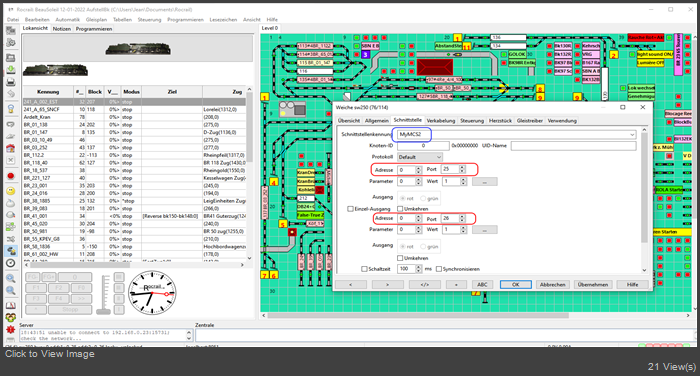The height and width of the screenshot is (376, 700).
Task: Select the Level 0 plan tab
Action: (270, 28)
